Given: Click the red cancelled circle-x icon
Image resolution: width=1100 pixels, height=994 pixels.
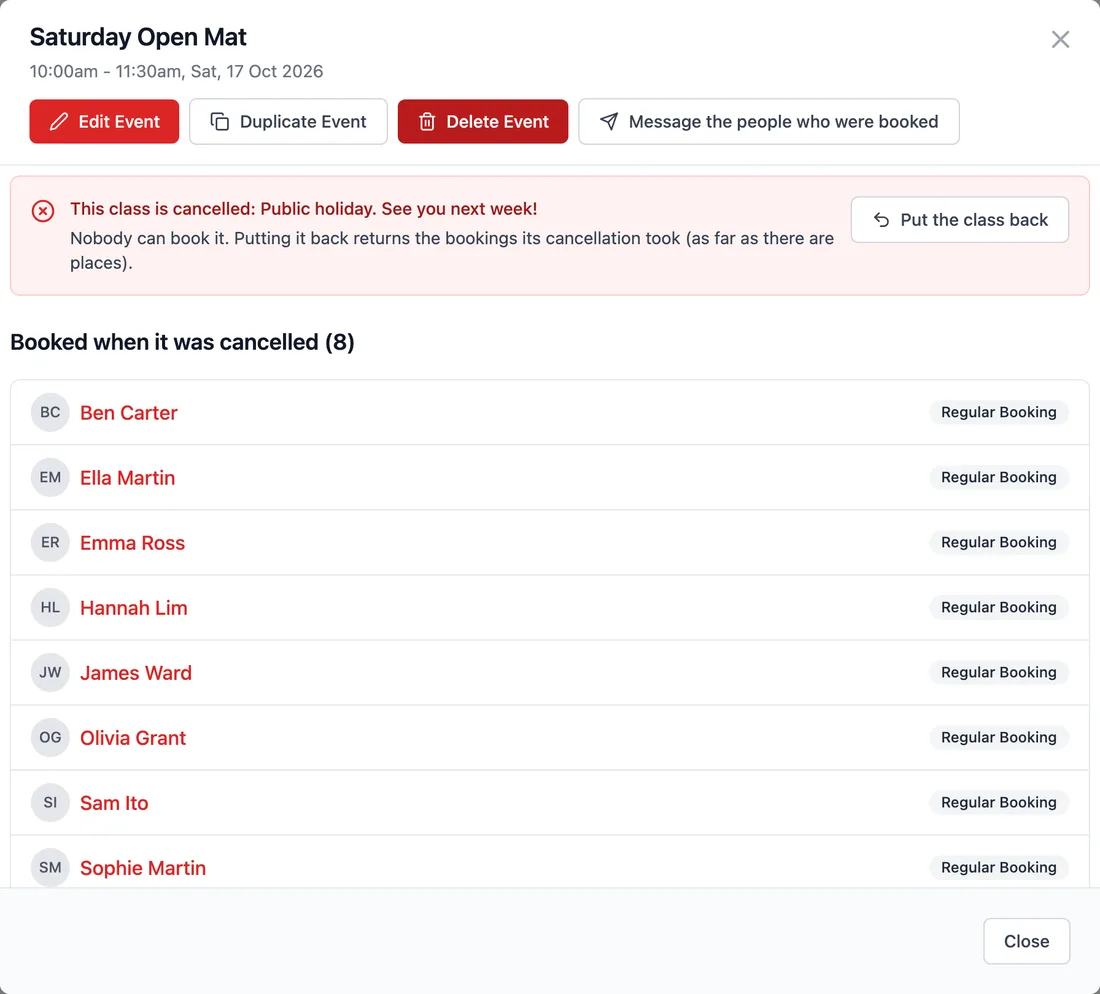Looking at the screenshot, I should pyautogui.click(x=43, y=210).
